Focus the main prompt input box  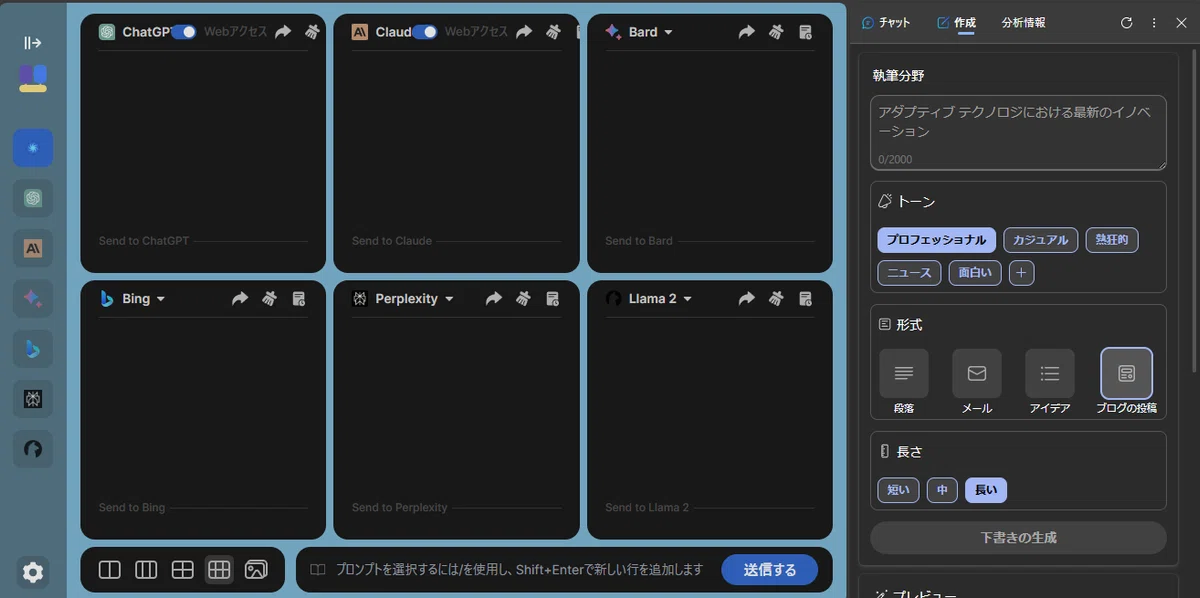click(519, 569)
